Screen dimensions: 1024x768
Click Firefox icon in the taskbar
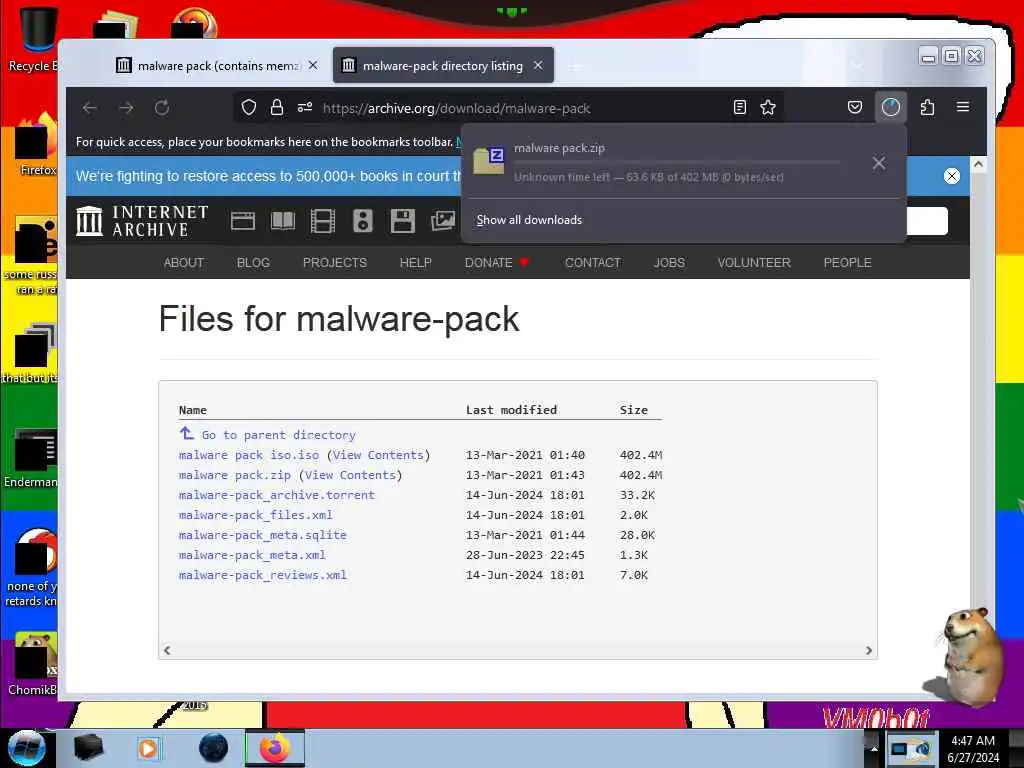275,748
